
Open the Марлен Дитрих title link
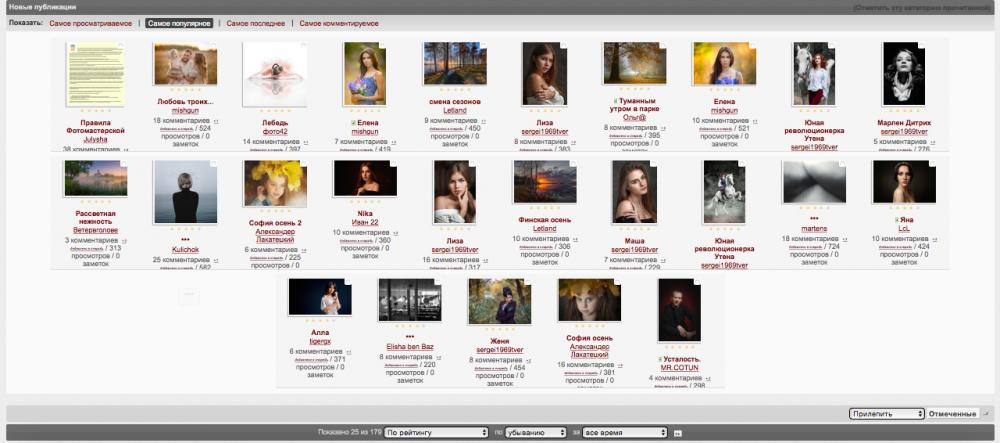point(904,123)
